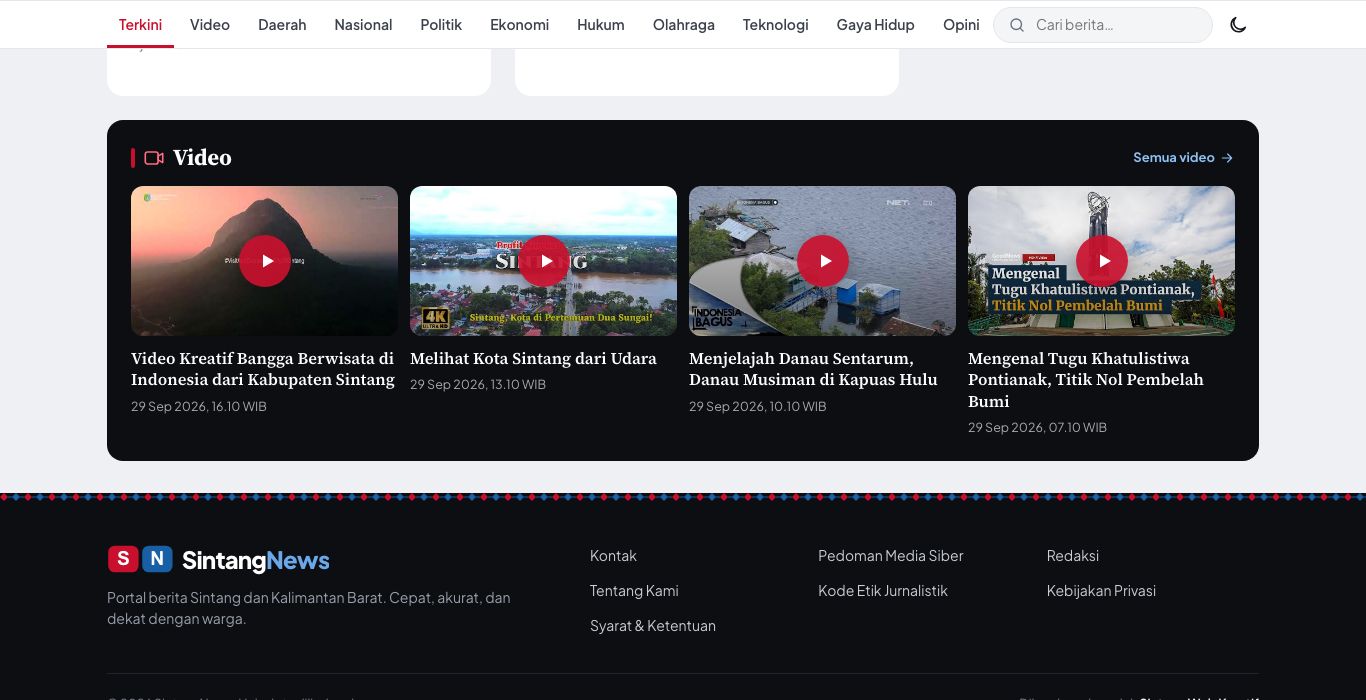Click the SintangNews SN logo in footer

[x=140, y=559]
